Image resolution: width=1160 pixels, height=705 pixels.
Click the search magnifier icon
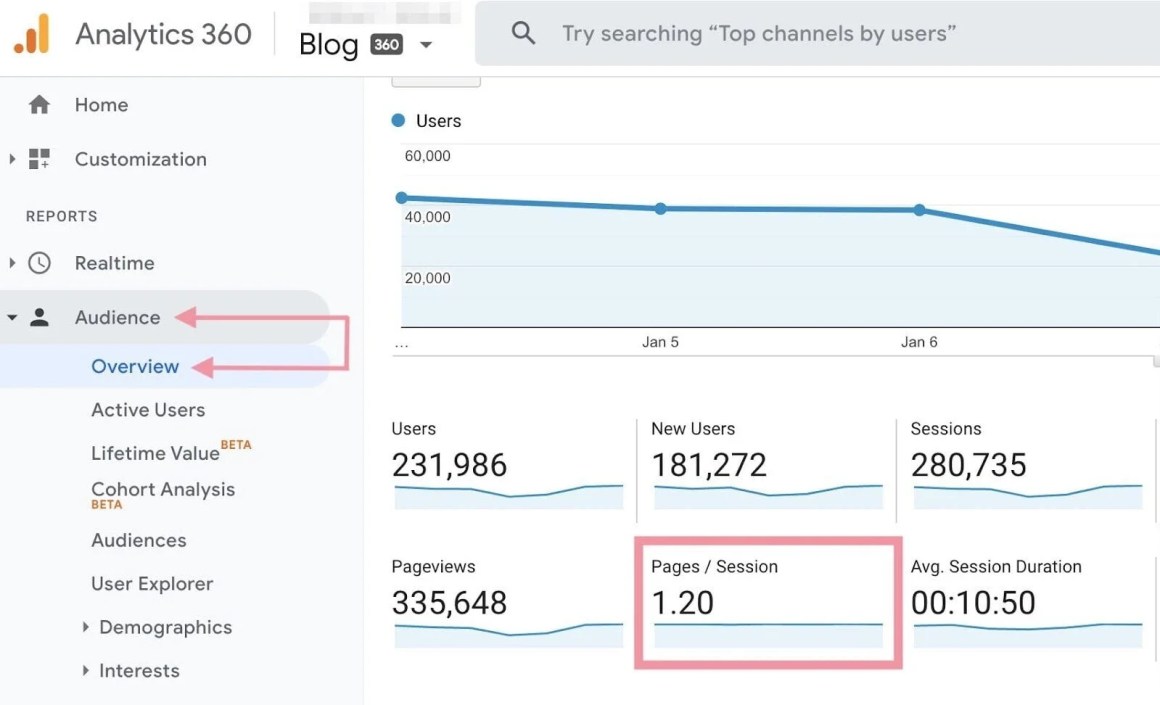[x=523, y=32]
